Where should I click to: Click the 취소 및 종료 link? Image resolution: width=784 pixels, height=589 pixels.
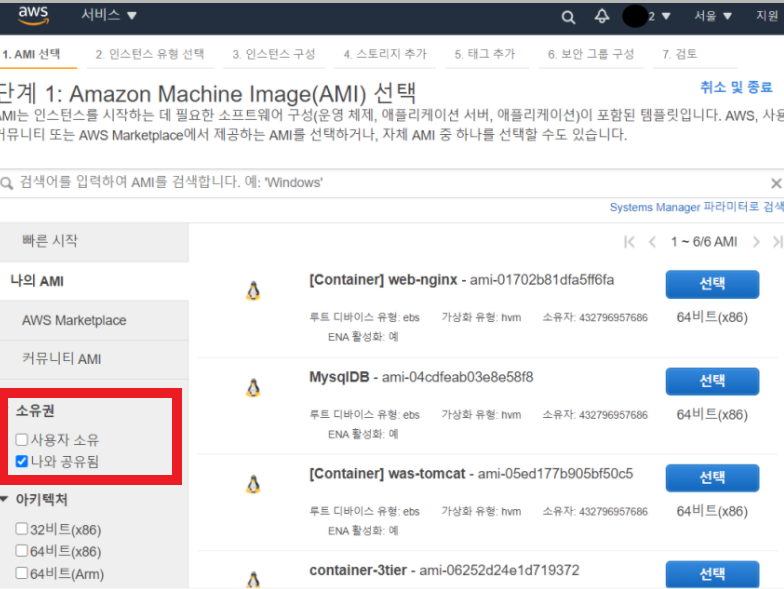pyautogui.click(x=736, y=88)
